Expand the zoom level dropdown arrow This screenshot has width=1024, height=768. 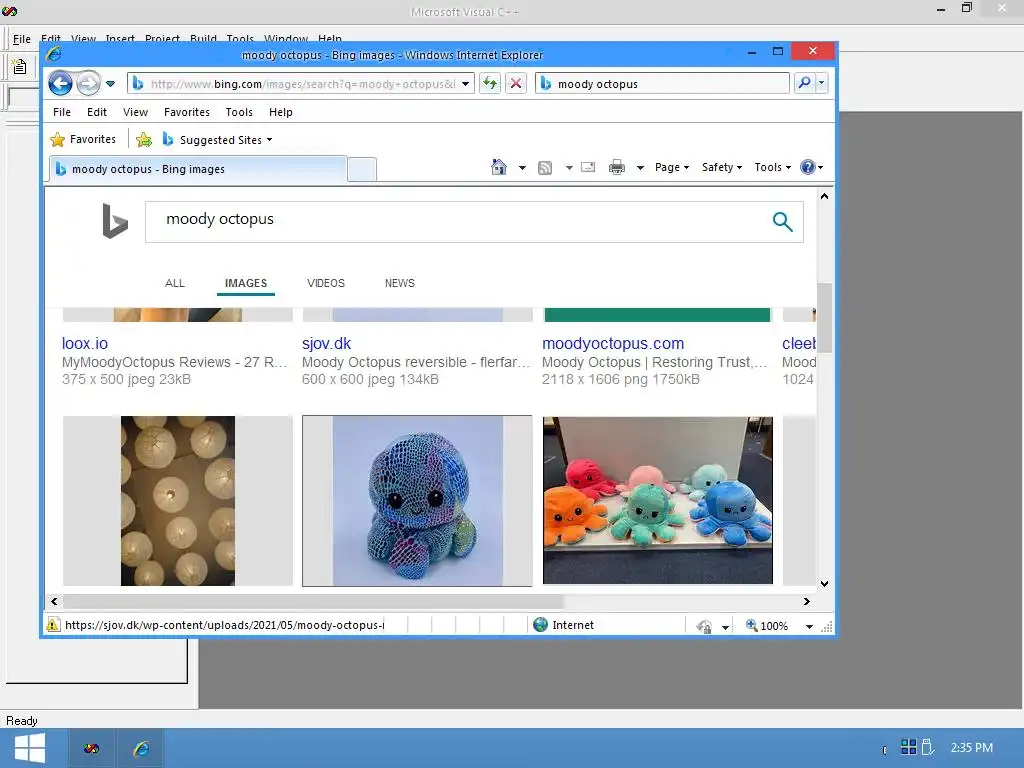pyautogui.click(x=809, y=626)
